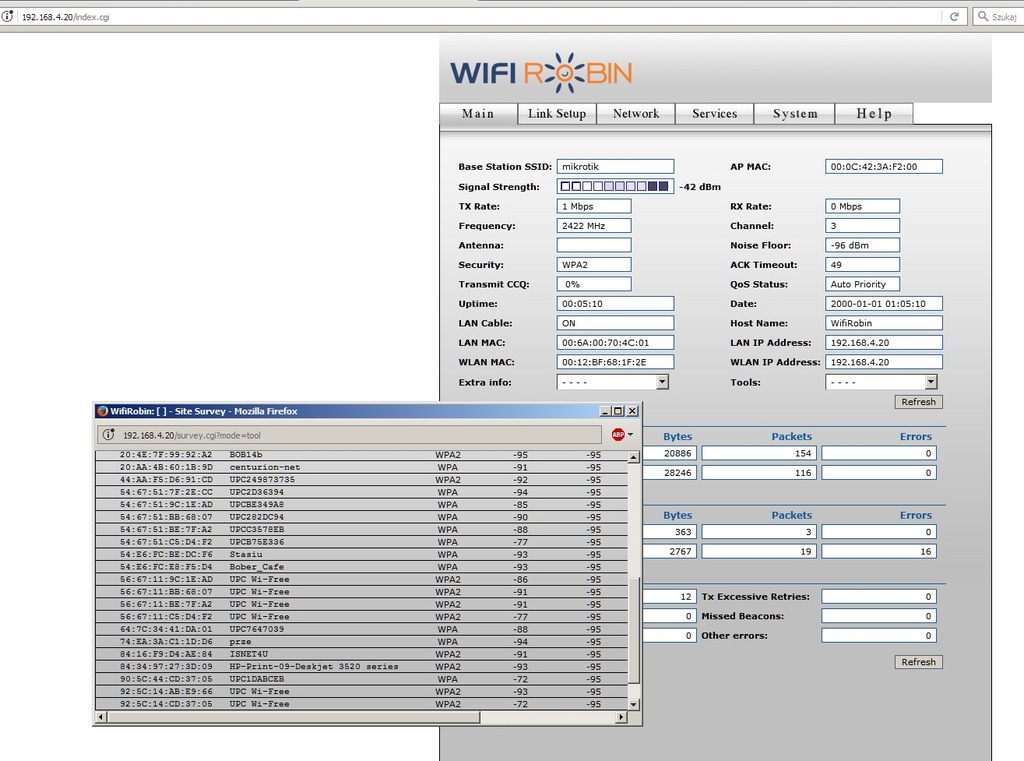1024x761 pixels.
Task: Select the BOB14b network row
Action: click(x=362, y=455)
